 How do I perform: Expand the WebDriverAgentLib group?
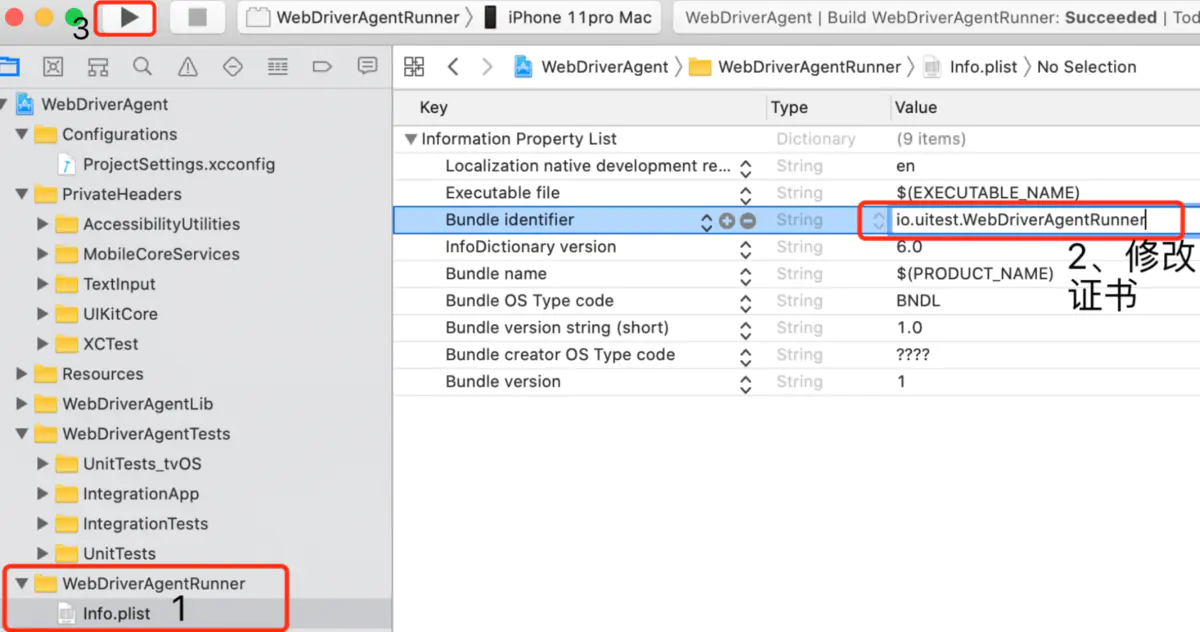22,404
